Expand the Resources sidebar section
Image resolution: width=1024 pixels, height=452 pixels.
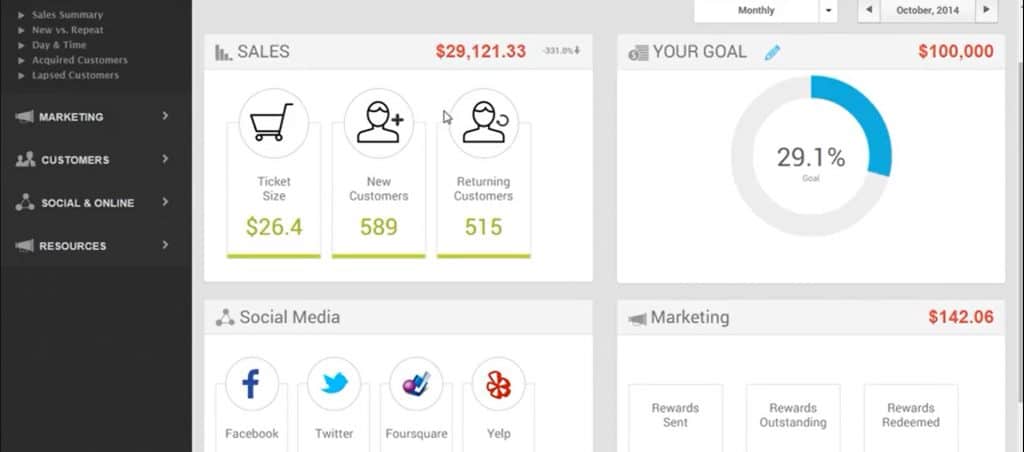point(91,246)
